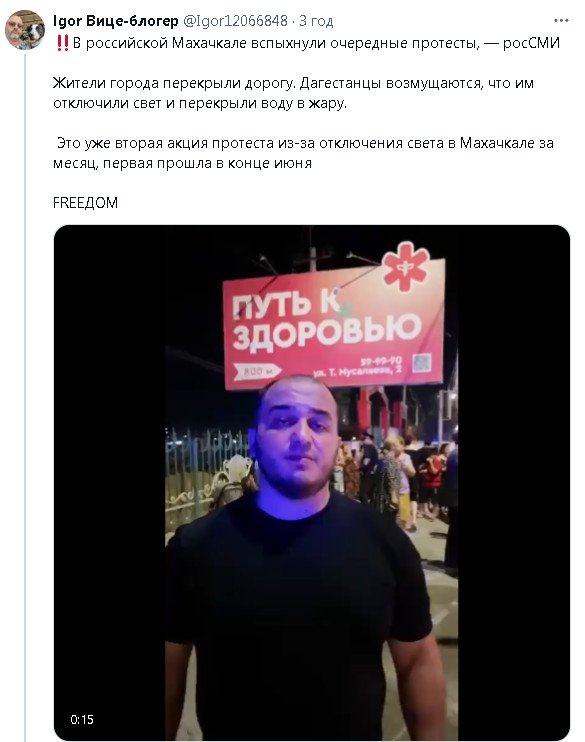The width and height of the screenshot is (585, 742).
Task: Click the 0:15 video duration badge
Action: click(x=82, y=720)
